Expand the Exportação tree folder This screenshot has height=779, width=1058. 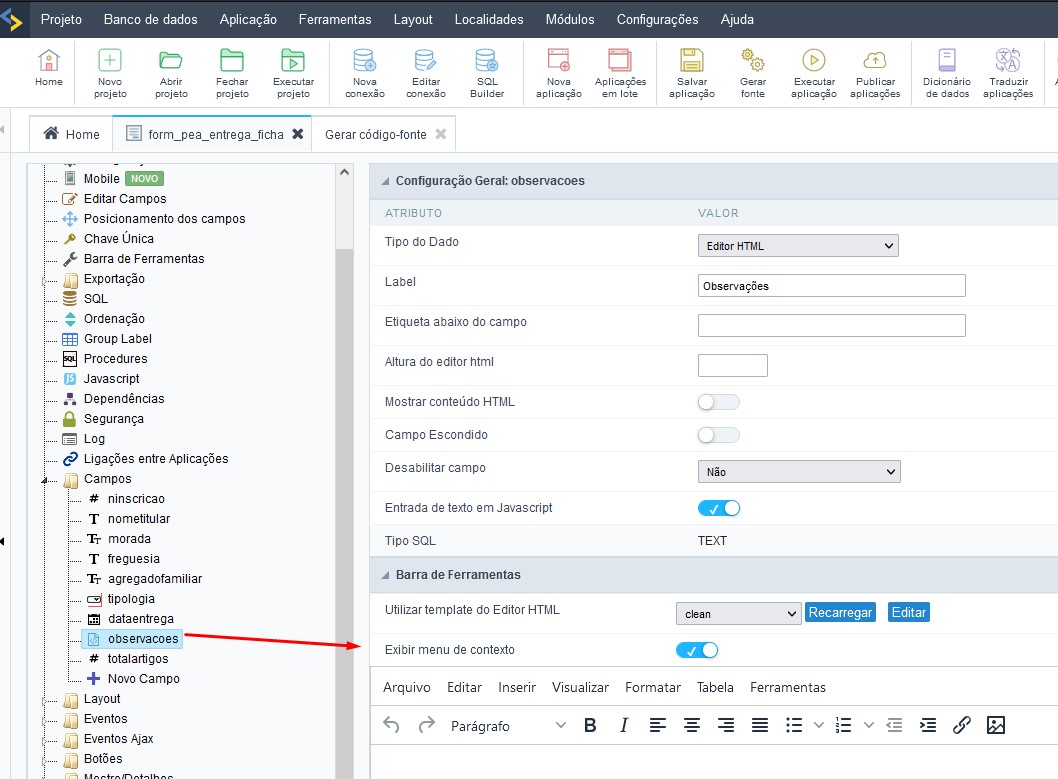[x=45, y=280]
